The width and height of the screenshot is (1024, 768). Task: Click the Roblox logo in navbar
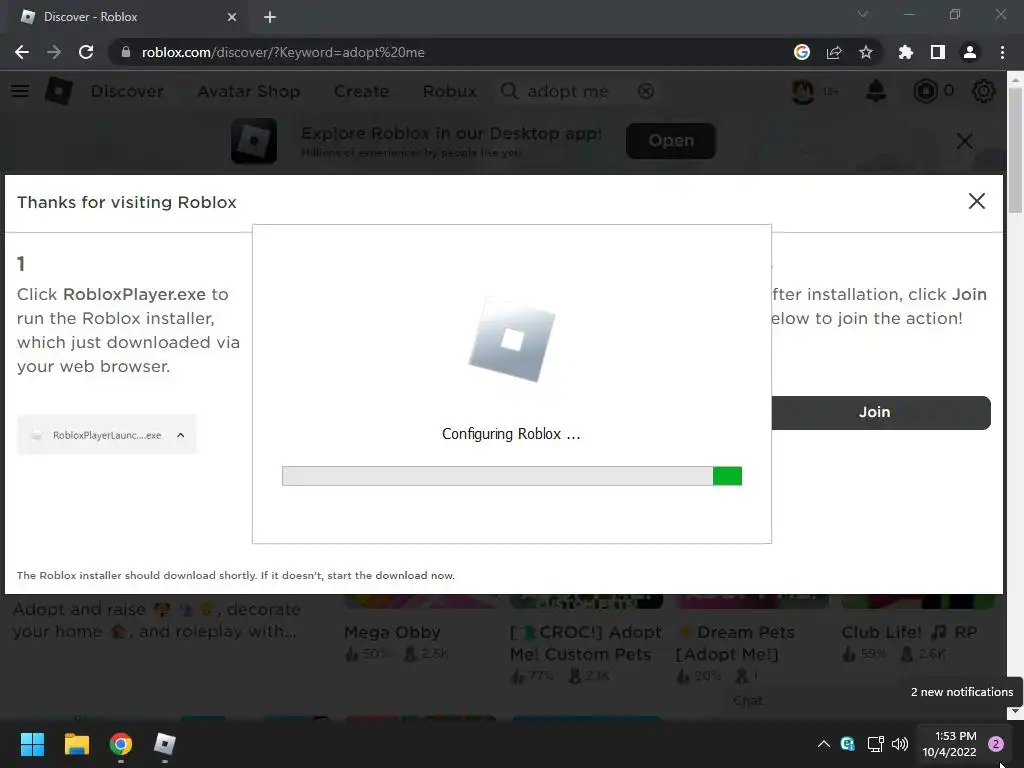coord(59,91)
